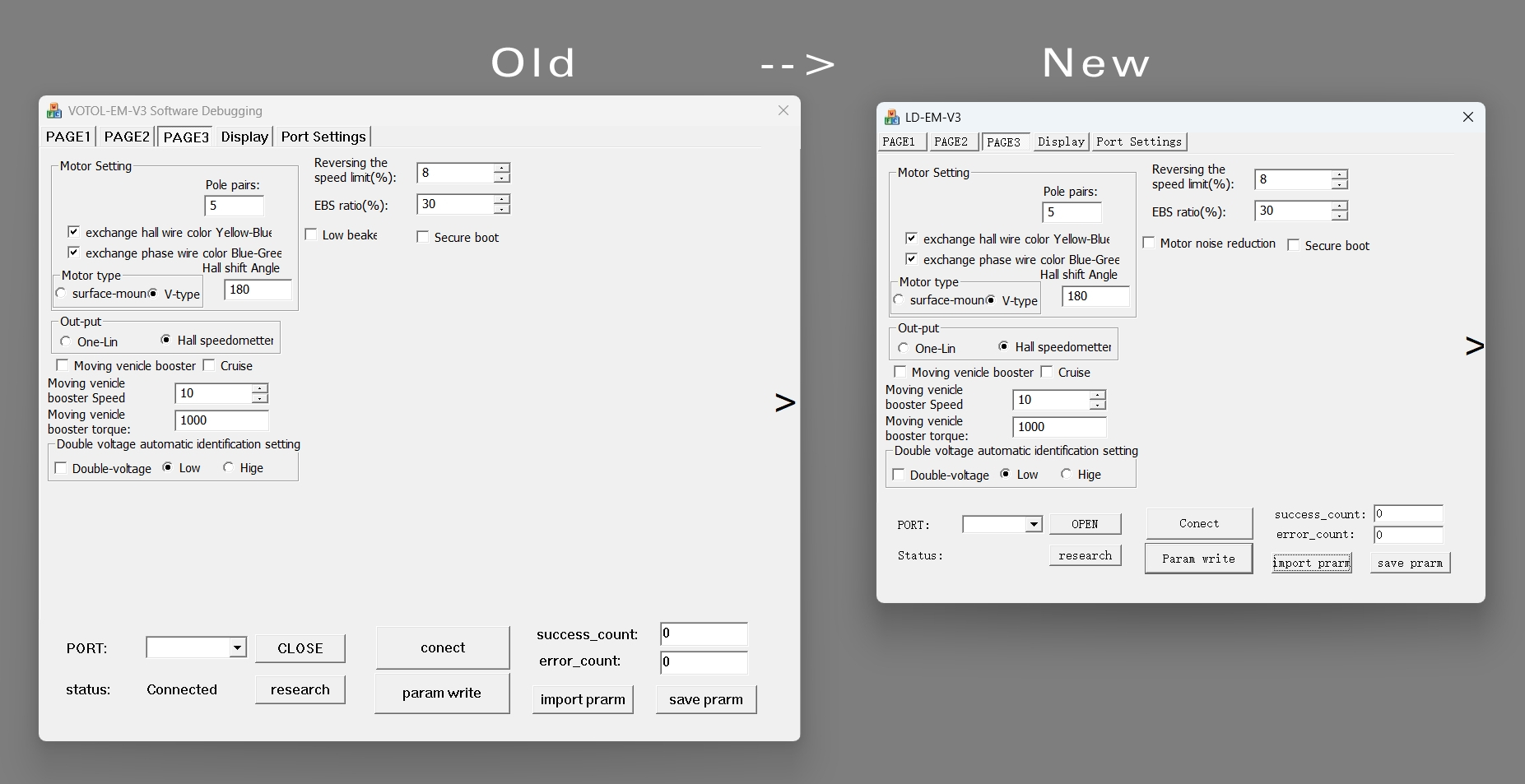Image resolution: width=1525 pixels, height=784 pixels.
Task: Decrease booster speed value in LD-EM-V3 window
Action: pyautogui.click(x=1097, y=405)
